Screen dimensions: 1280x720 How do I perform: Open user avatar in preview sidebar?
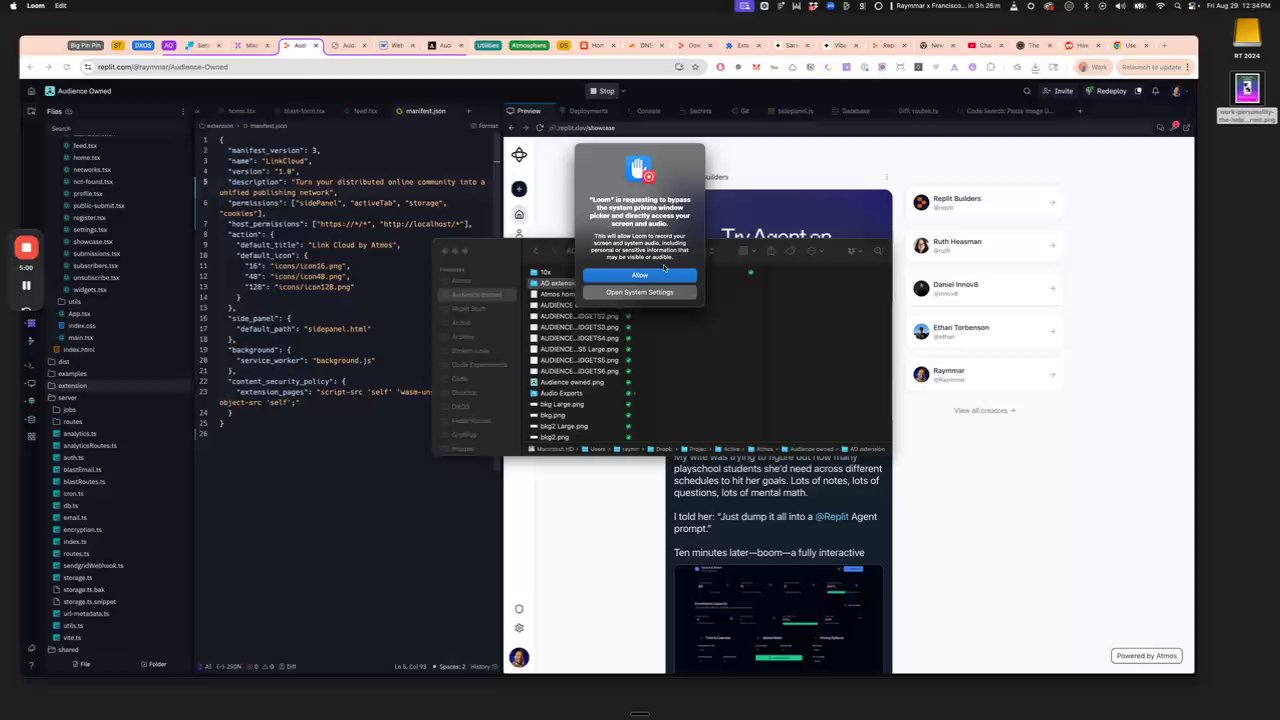pos(519,657)
